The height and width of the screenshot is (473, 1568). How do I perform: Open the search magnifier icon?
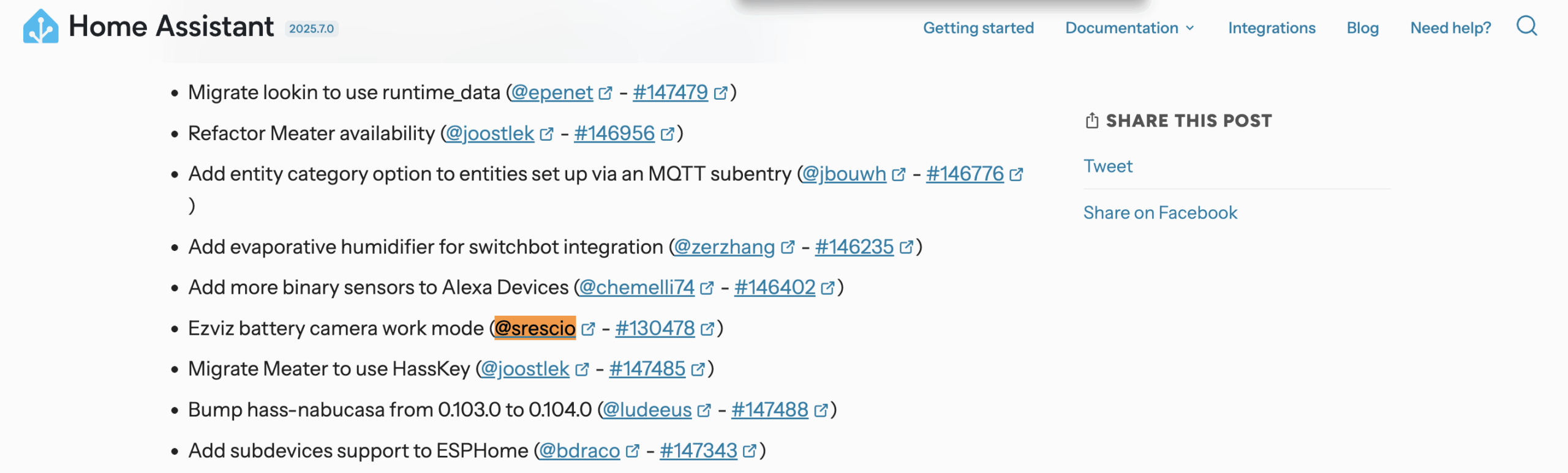coord(1526,26)
